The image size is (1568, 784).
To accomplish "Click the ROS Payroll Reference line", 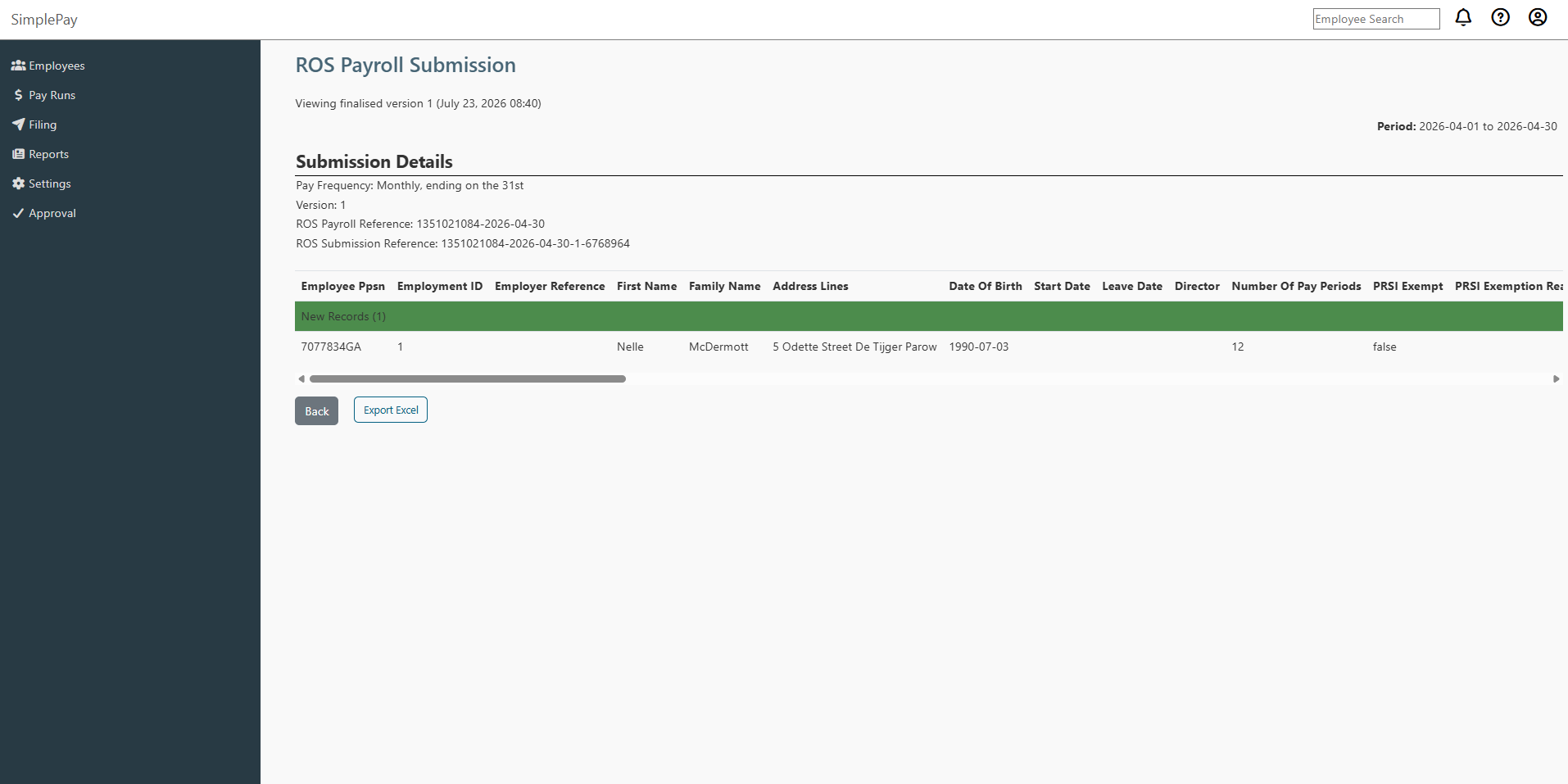I will (420, 224).
